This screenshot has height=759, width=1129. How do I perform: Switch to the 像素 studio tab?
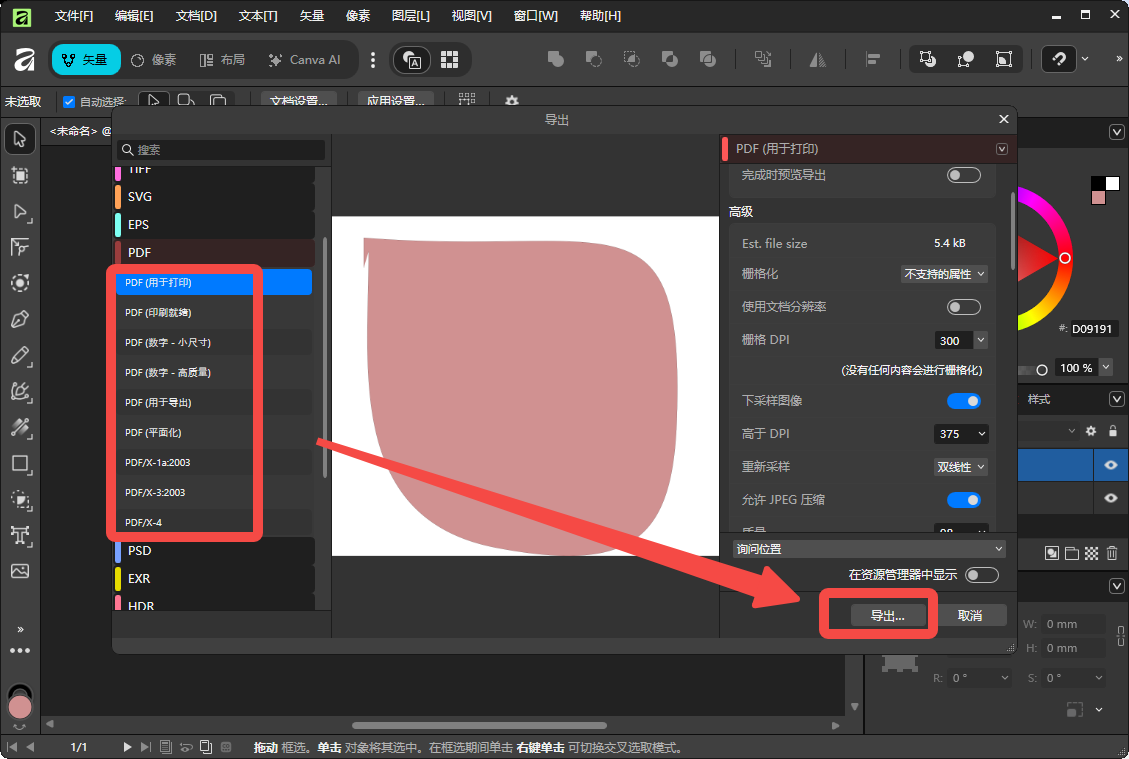pos(153,60)
